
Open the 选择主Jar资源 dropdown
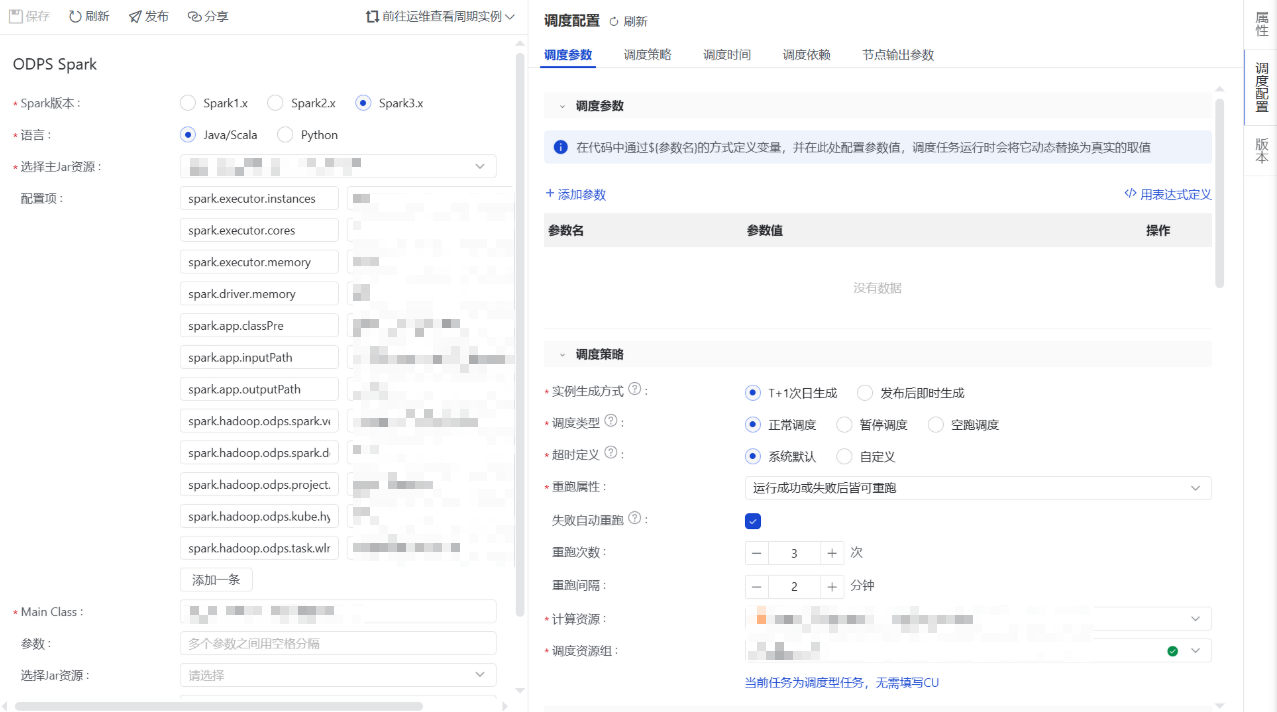(338, 166)
